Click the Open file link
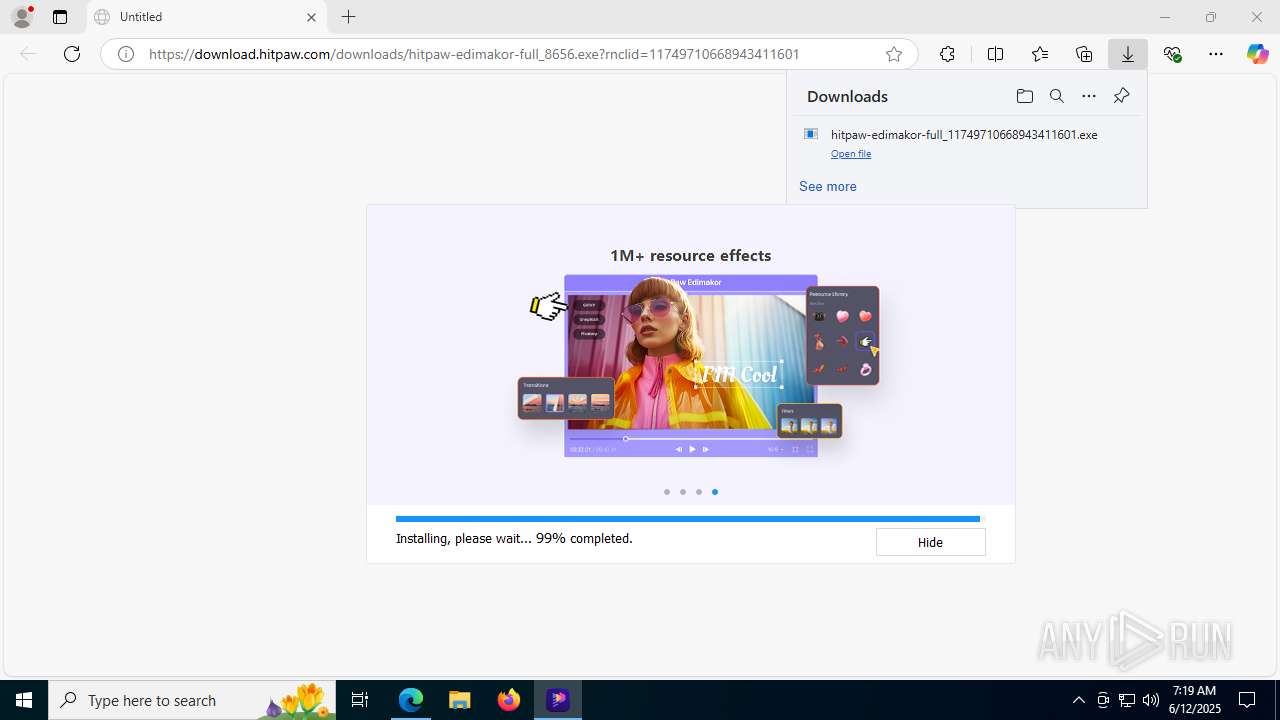1280x720 pixels. (x=851, y=154)
